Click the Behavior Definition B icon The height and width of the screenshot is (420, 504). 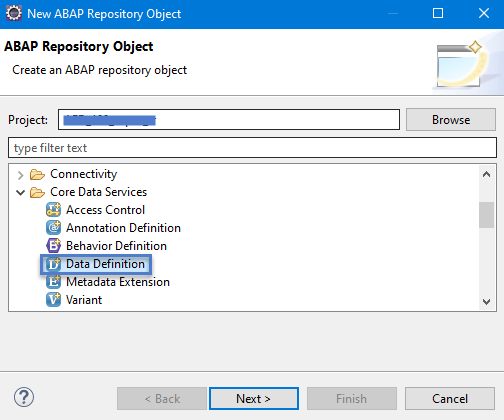(x=53, y=246)
